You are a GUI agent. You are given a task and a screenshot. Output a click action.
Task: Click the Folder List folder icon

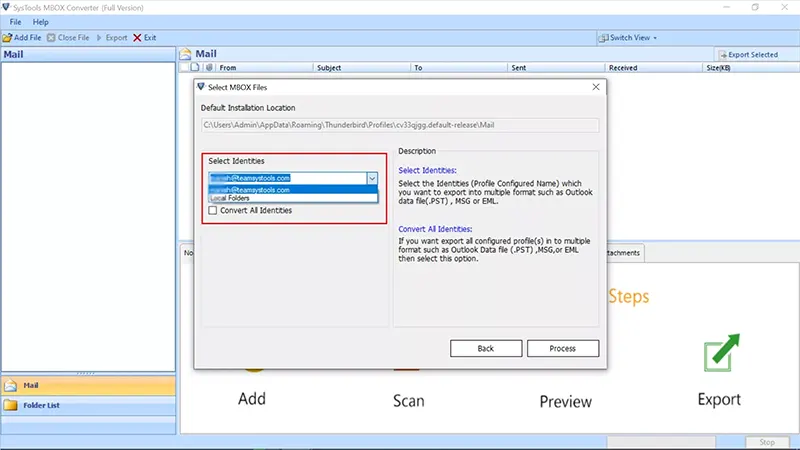[x=10, y=406]
